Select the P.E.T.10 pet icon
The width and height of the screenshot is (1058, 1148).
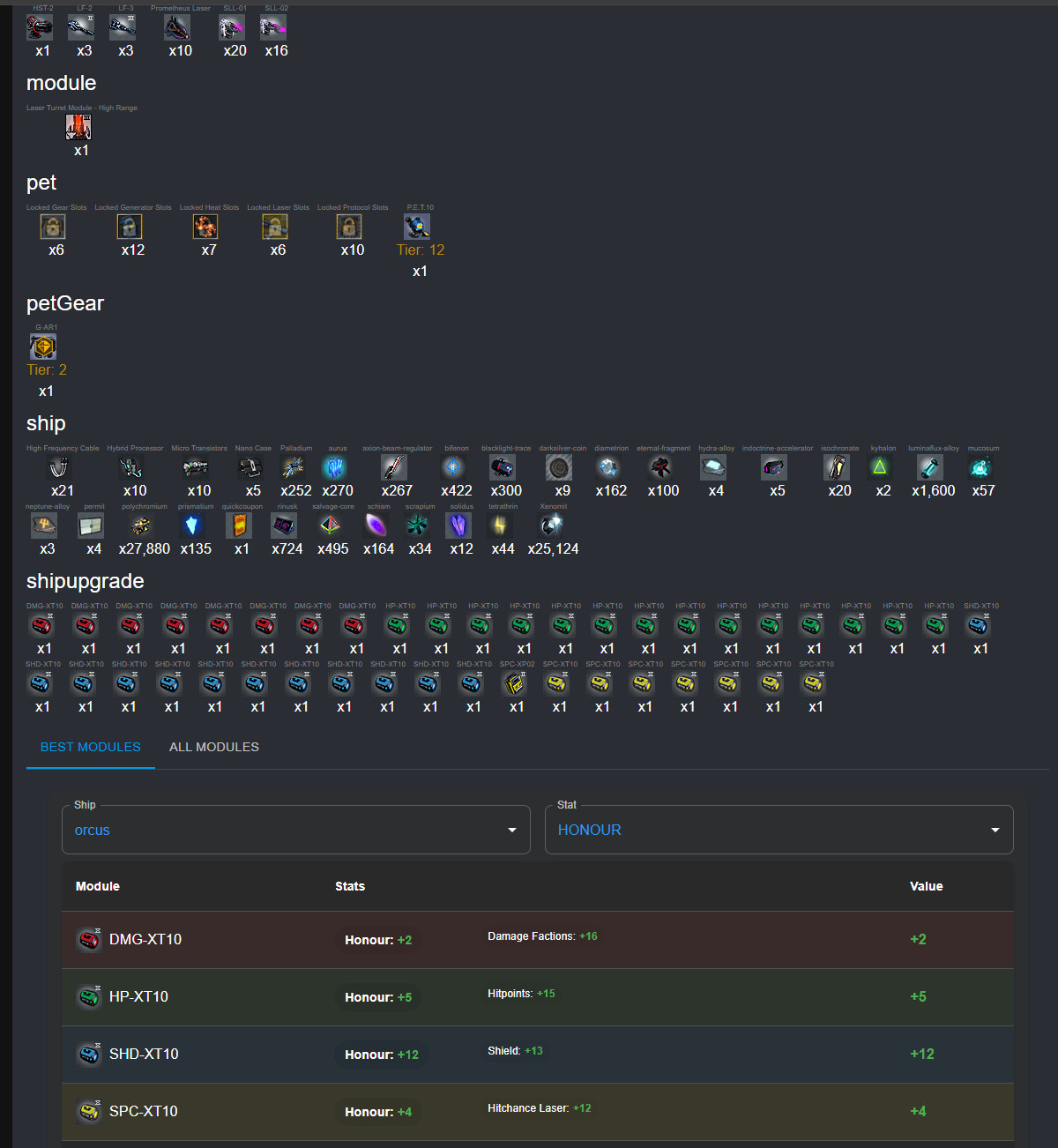(x=417, y=227)
